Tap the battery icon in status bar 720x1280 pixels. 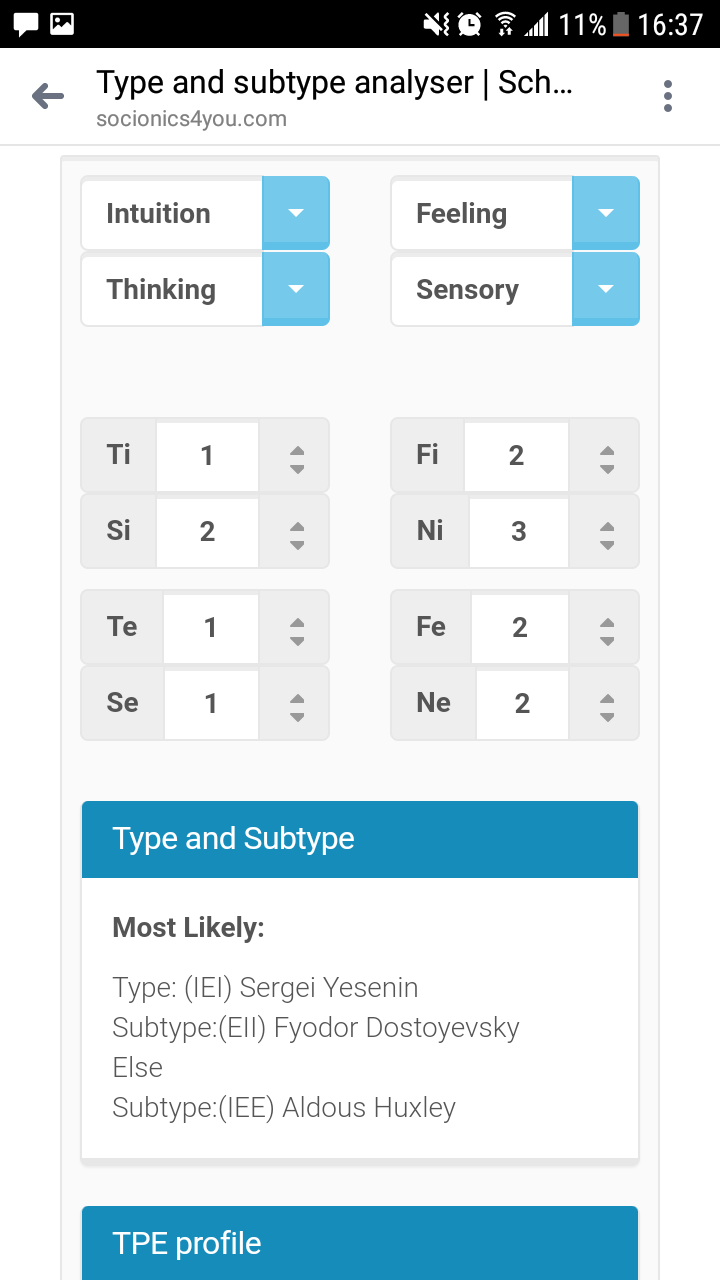[x=621, y=24]
